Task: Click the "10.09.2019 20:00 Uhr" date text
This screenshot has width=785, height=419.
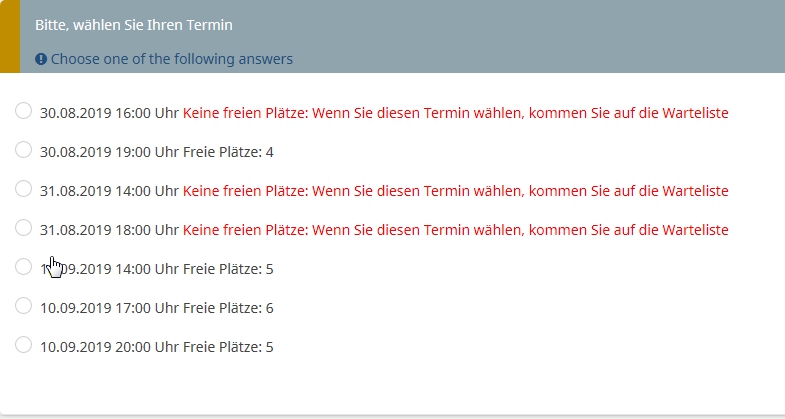Action: [109, 347]
